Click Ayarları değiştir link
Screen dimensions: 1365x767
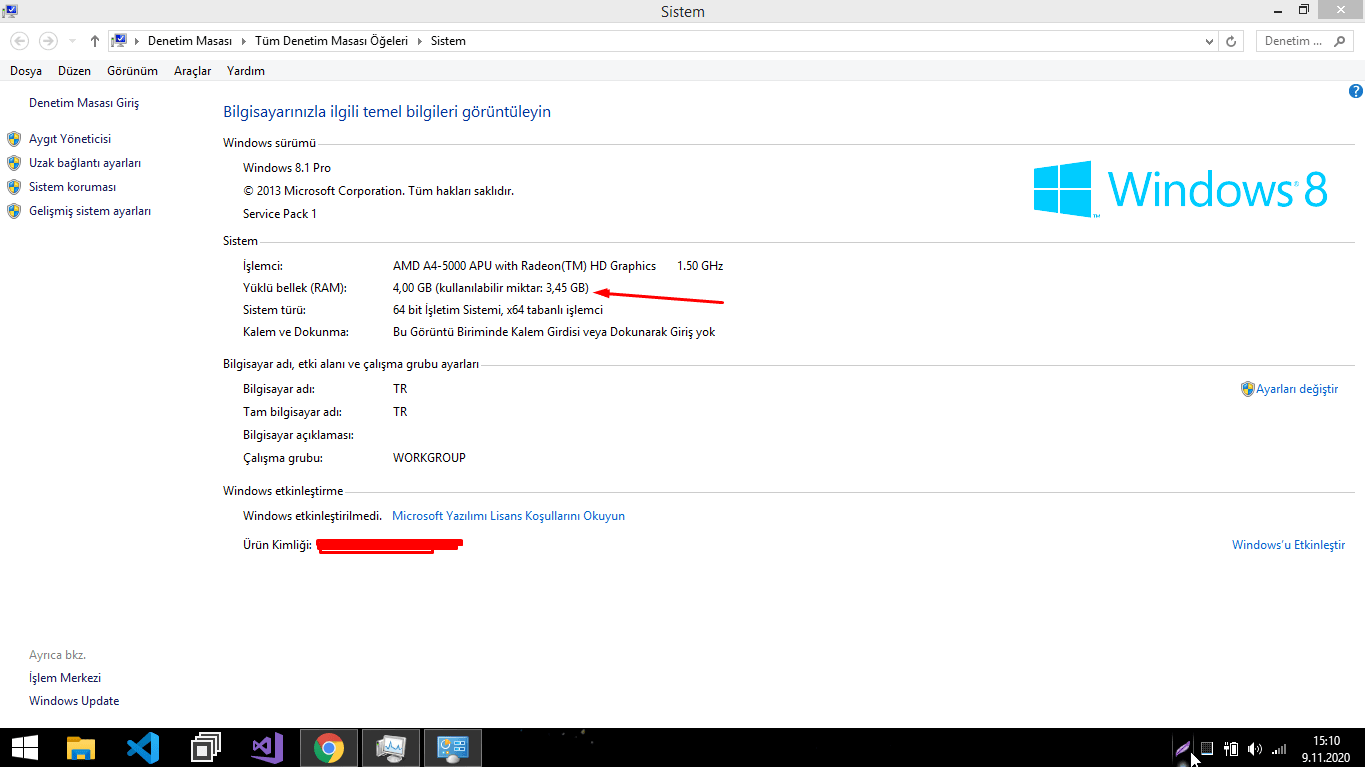pyautogui.click(x=1297, y=389)
